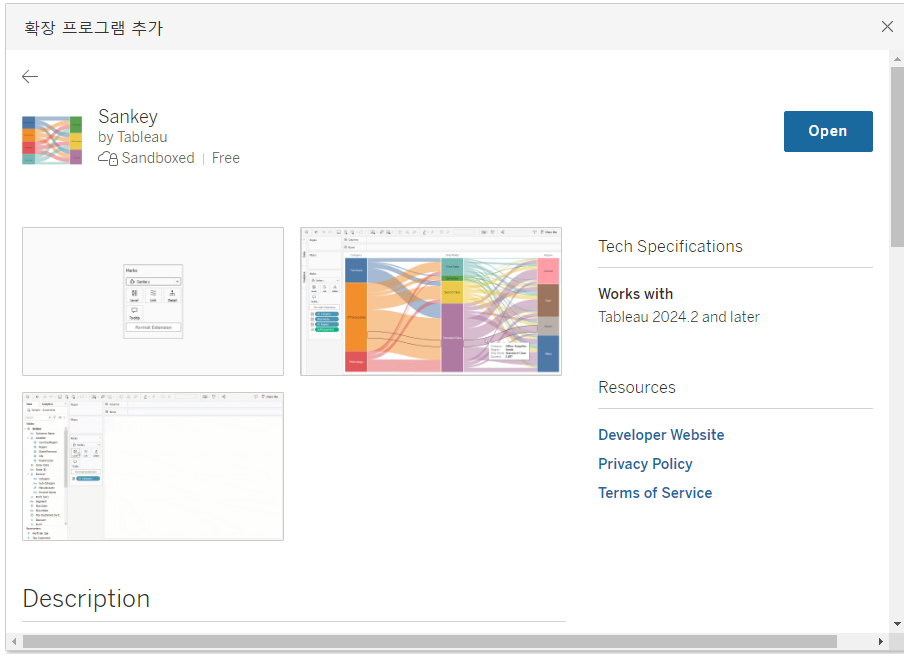Click the 'Sankey' extension title text

pyautogui.click(x=128, y=116)
